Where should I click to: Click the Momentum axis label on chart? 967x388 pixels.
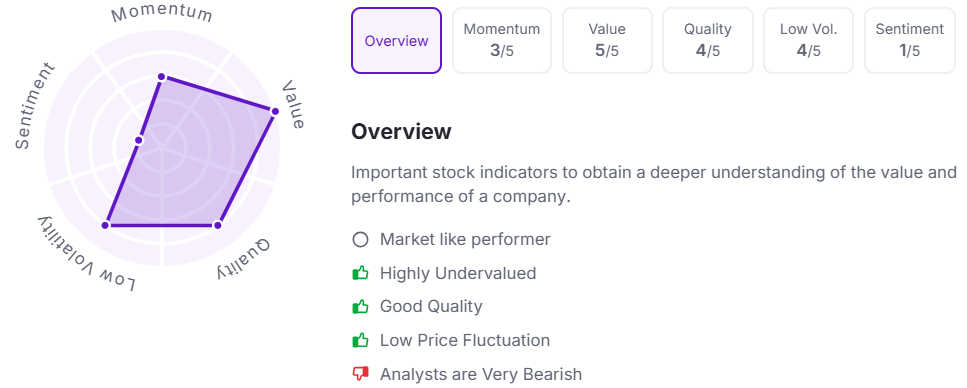click(162, 15)
